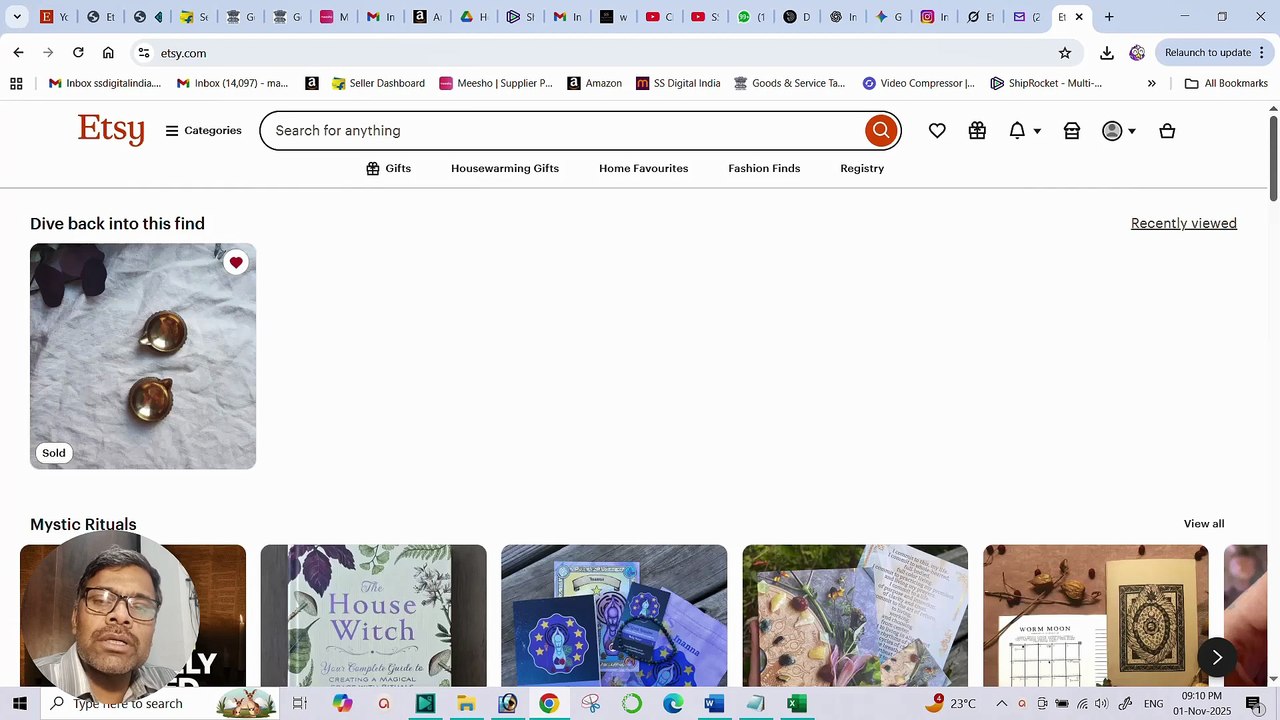1280x720 pixels.
Task: Click the Etsy search input field
Action: tap(562, 131)
